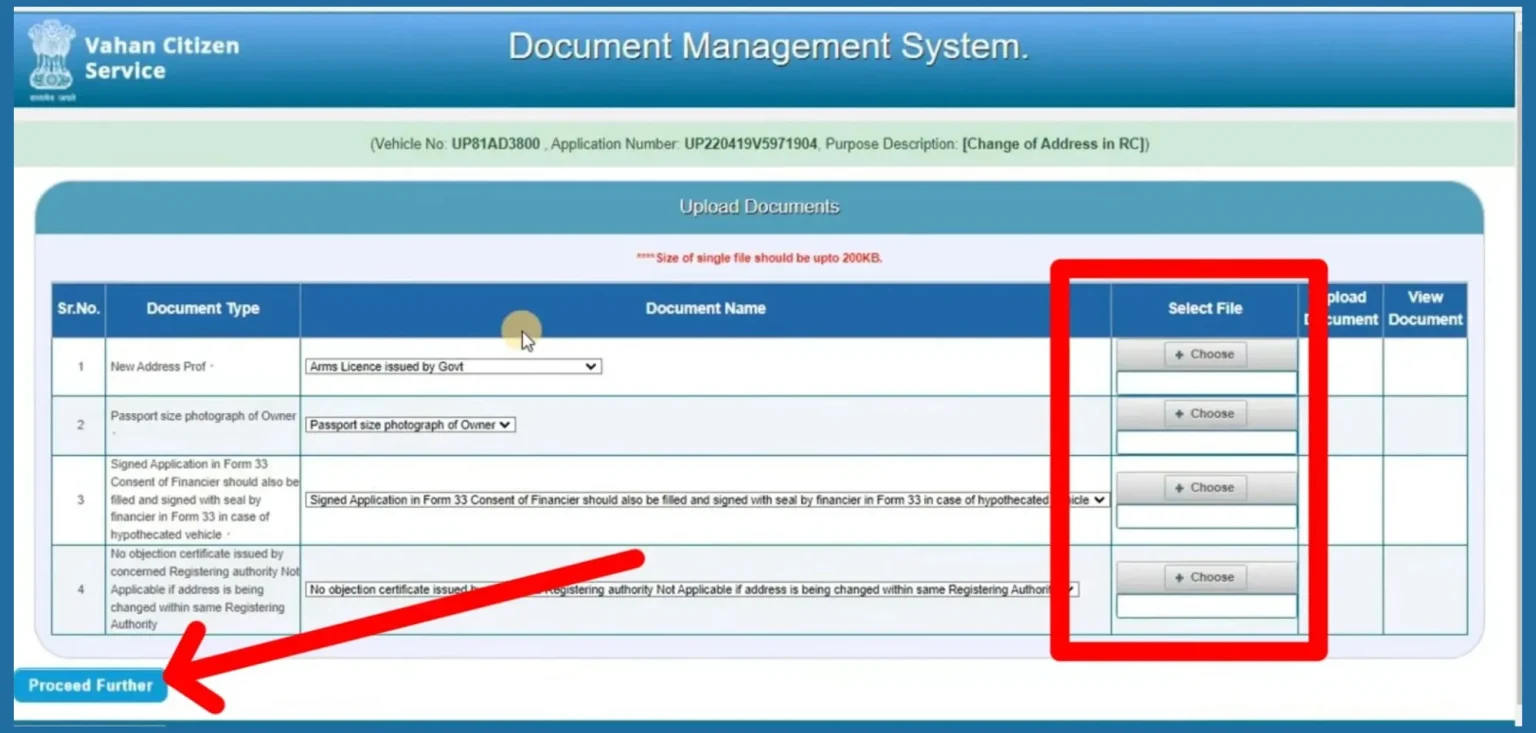Click the file name field in row 1
The image size is (1536, 733).
pyautogui.click(x=1205, y=381)
